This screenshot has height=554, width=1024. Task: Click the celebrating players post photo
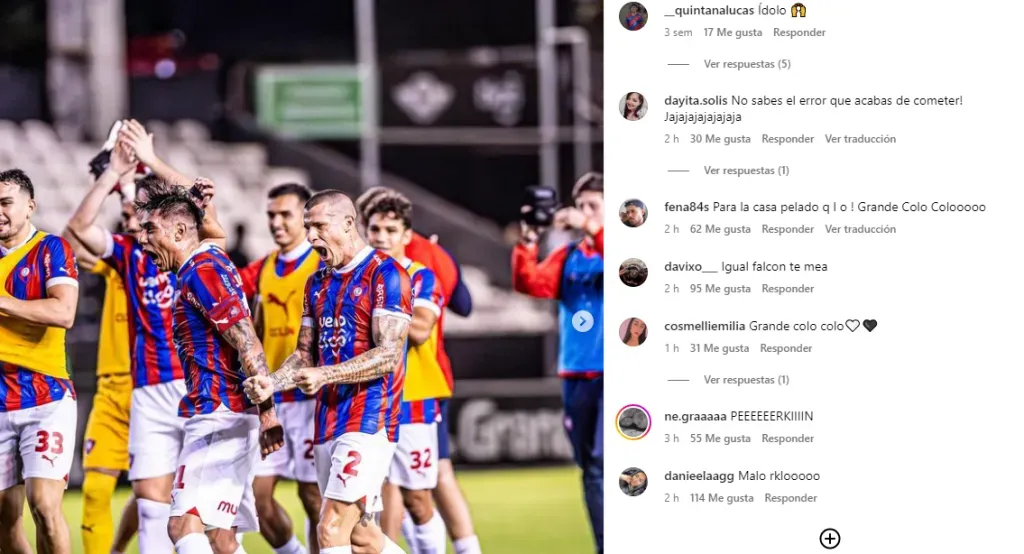coord(301,277)
